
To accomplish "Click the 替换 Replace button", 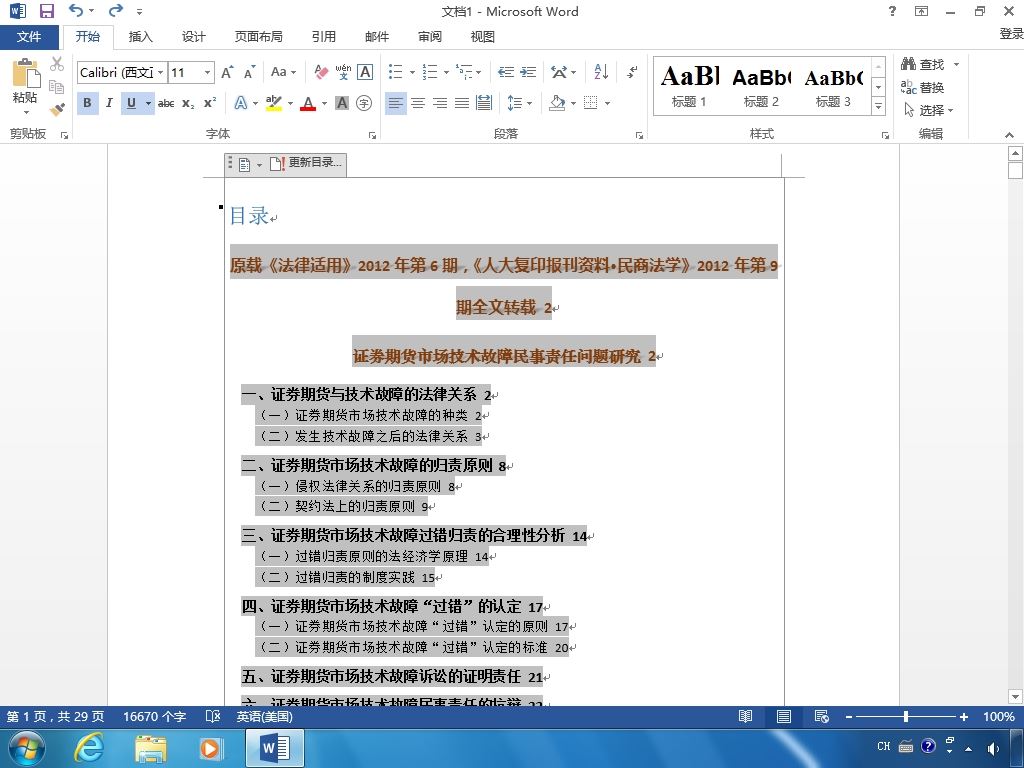I will tap(923, 87).
